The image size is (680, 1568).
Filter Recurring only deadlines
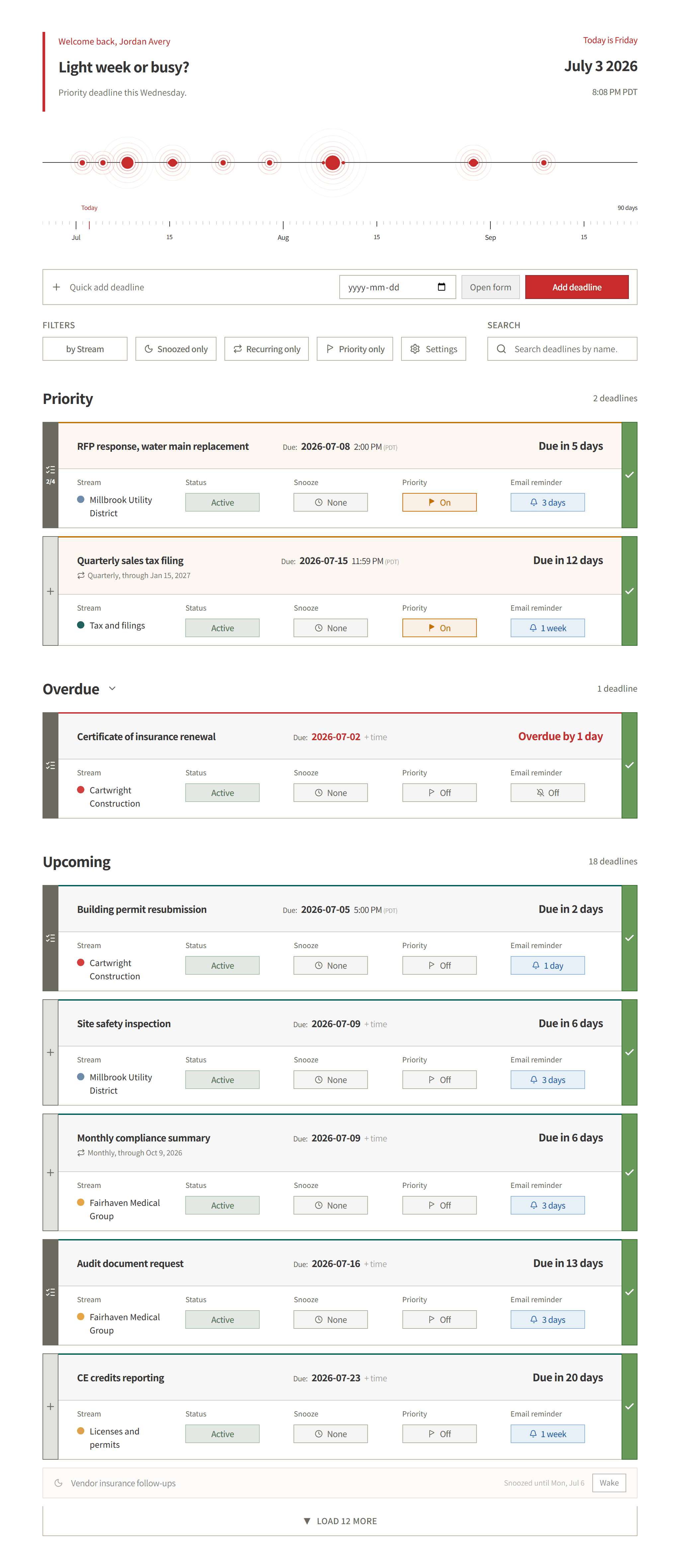(x=266, y=349)
